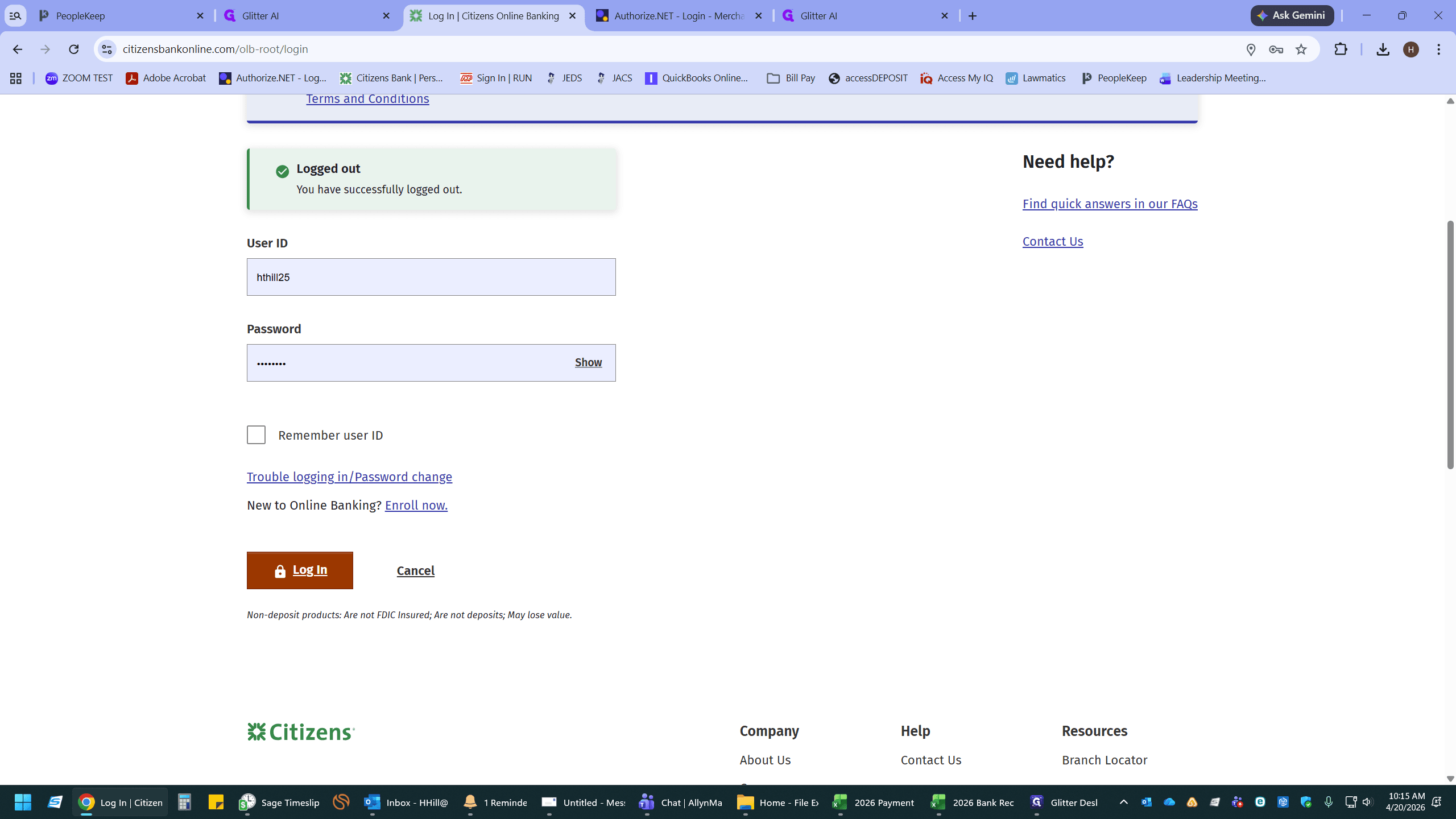Screen dimensions: 1456x819
Task: Reload the Citizens login page
Action: pos(74,49)
